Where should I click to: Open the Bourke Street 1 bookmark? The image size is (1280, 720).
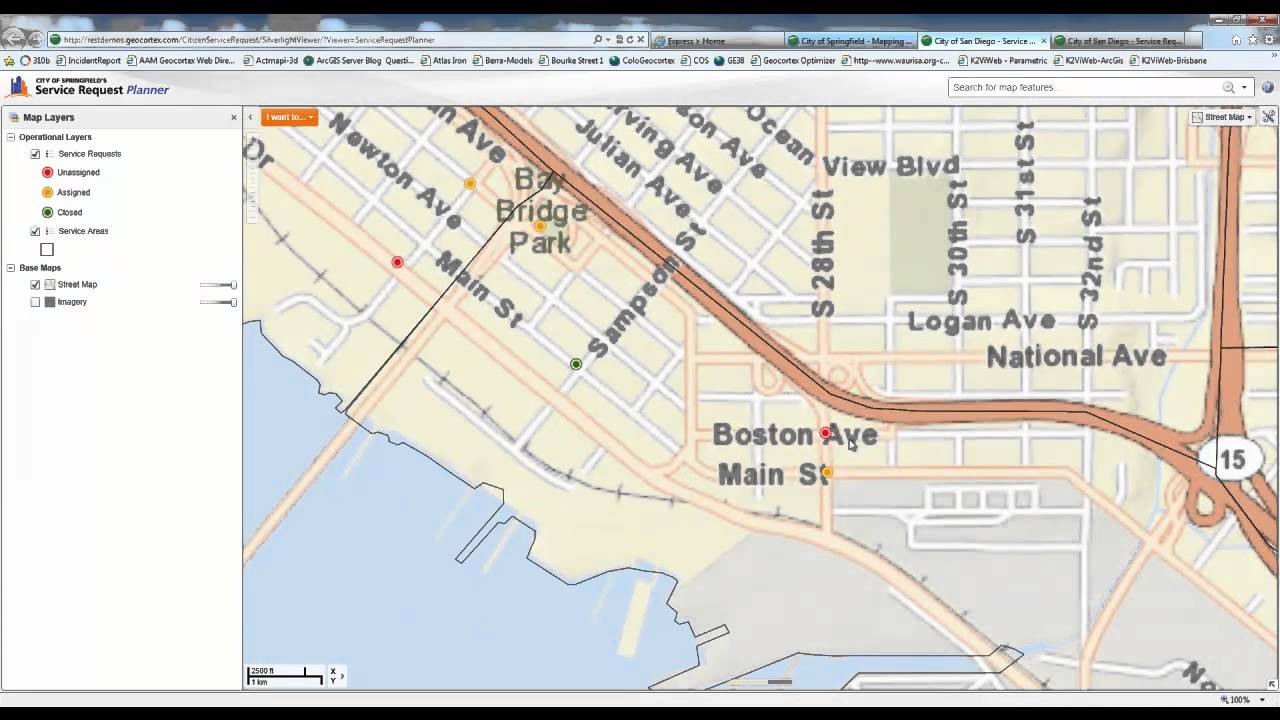[570, 60]
